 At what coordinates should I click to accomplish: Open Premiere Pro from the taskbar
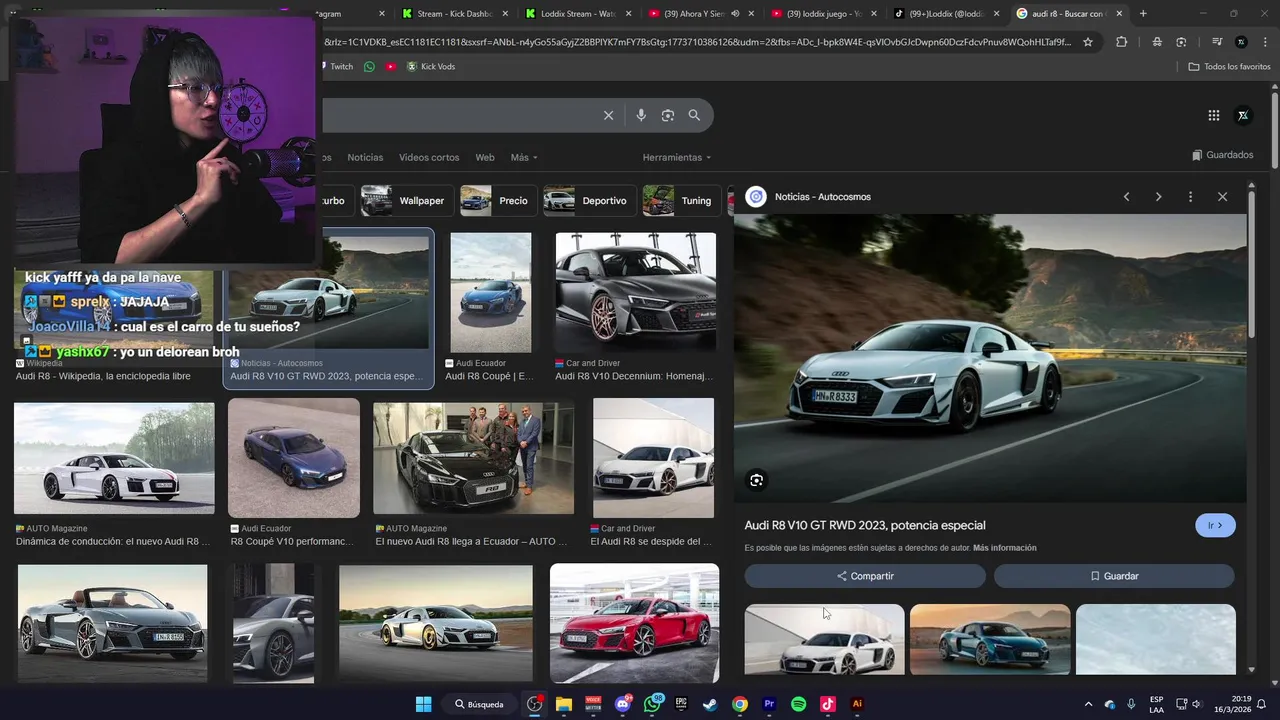click(769, 704)
